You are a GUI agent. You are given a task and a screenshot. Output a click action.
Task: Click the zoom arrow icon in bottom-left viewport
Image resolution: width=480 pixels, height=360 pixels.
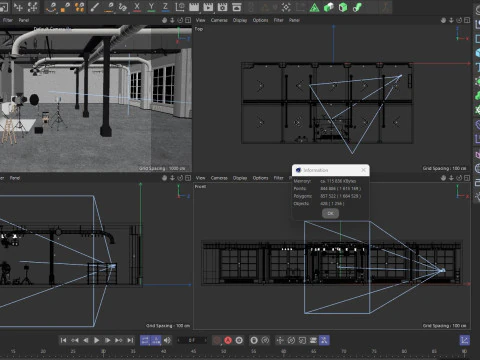(172, 178)
